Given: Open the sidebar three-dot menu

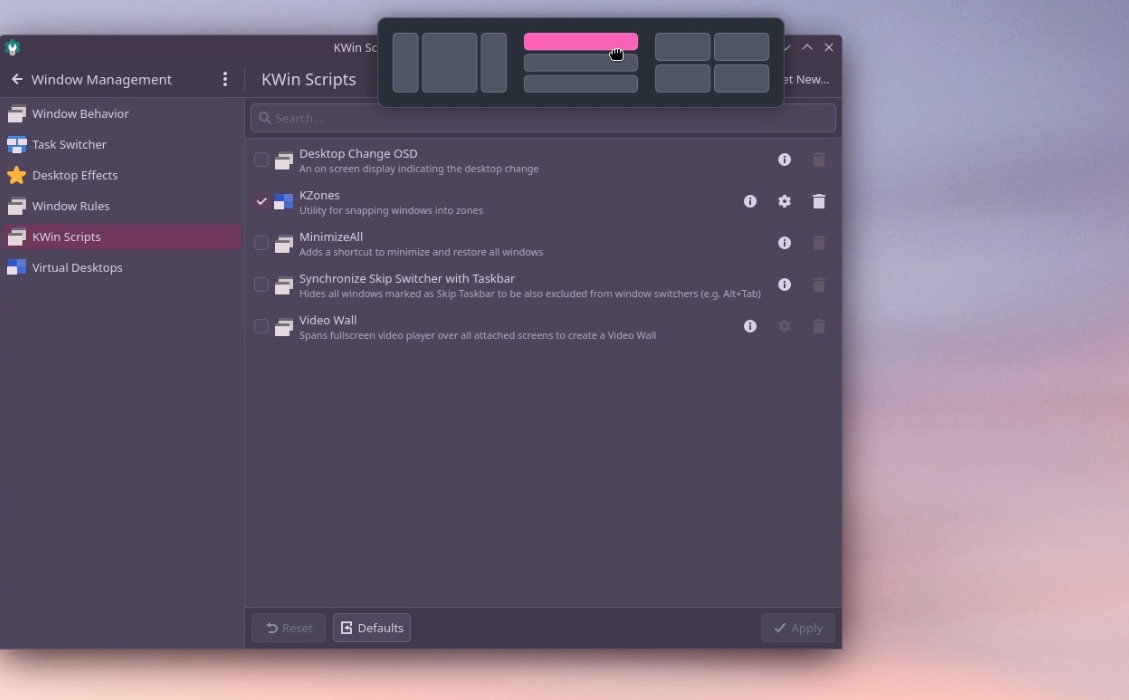Looking at the screenshot, I should (225, 79).
